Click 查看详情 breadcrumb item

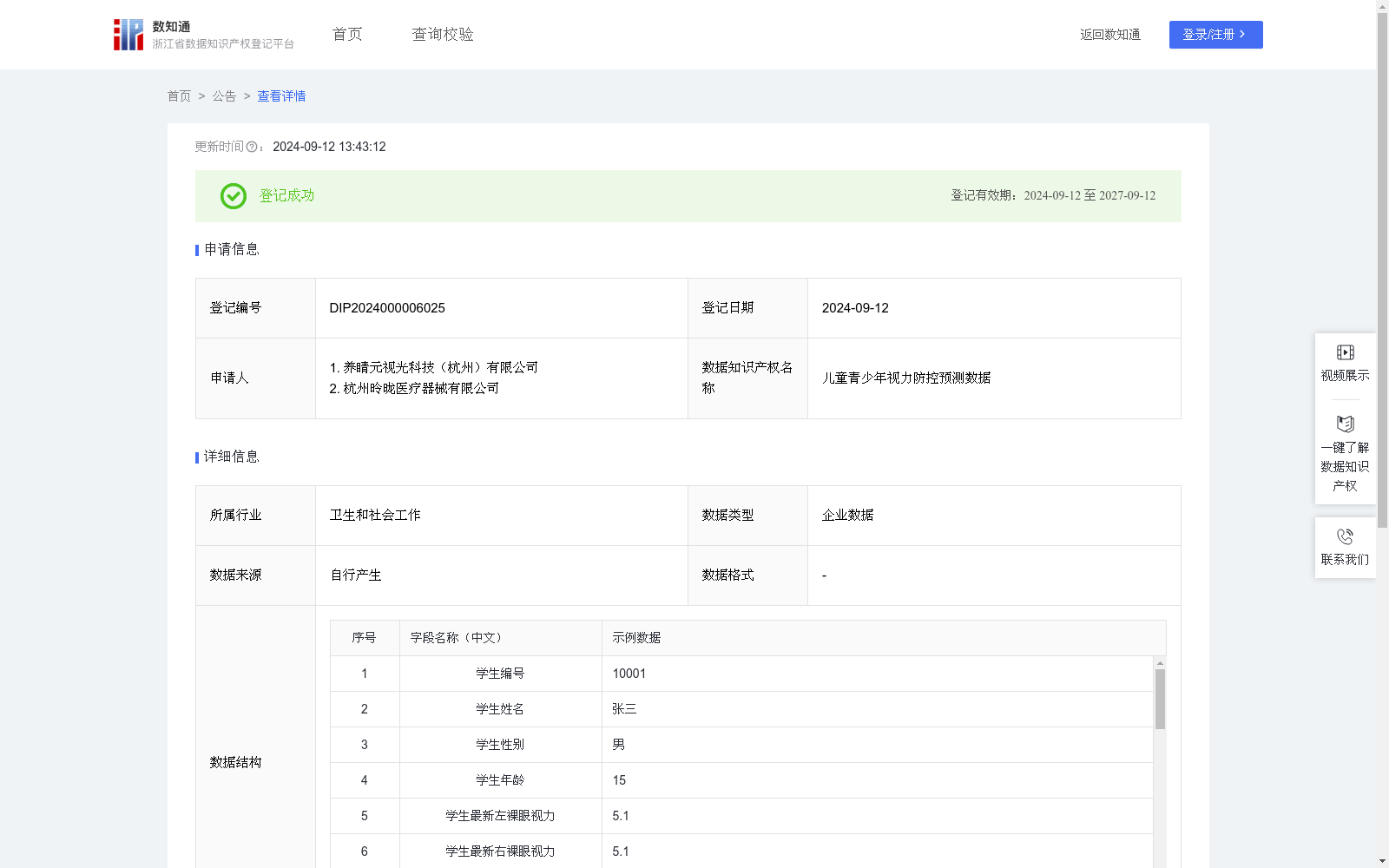(x=281, y=96)
